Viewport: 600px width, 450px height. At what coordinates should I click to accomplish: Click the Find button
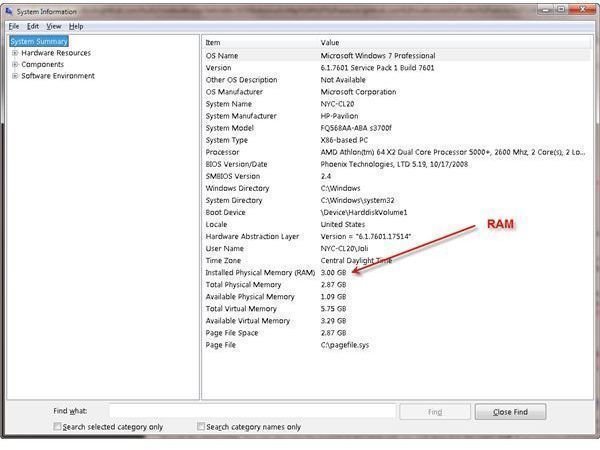click(x=435, y=412)
